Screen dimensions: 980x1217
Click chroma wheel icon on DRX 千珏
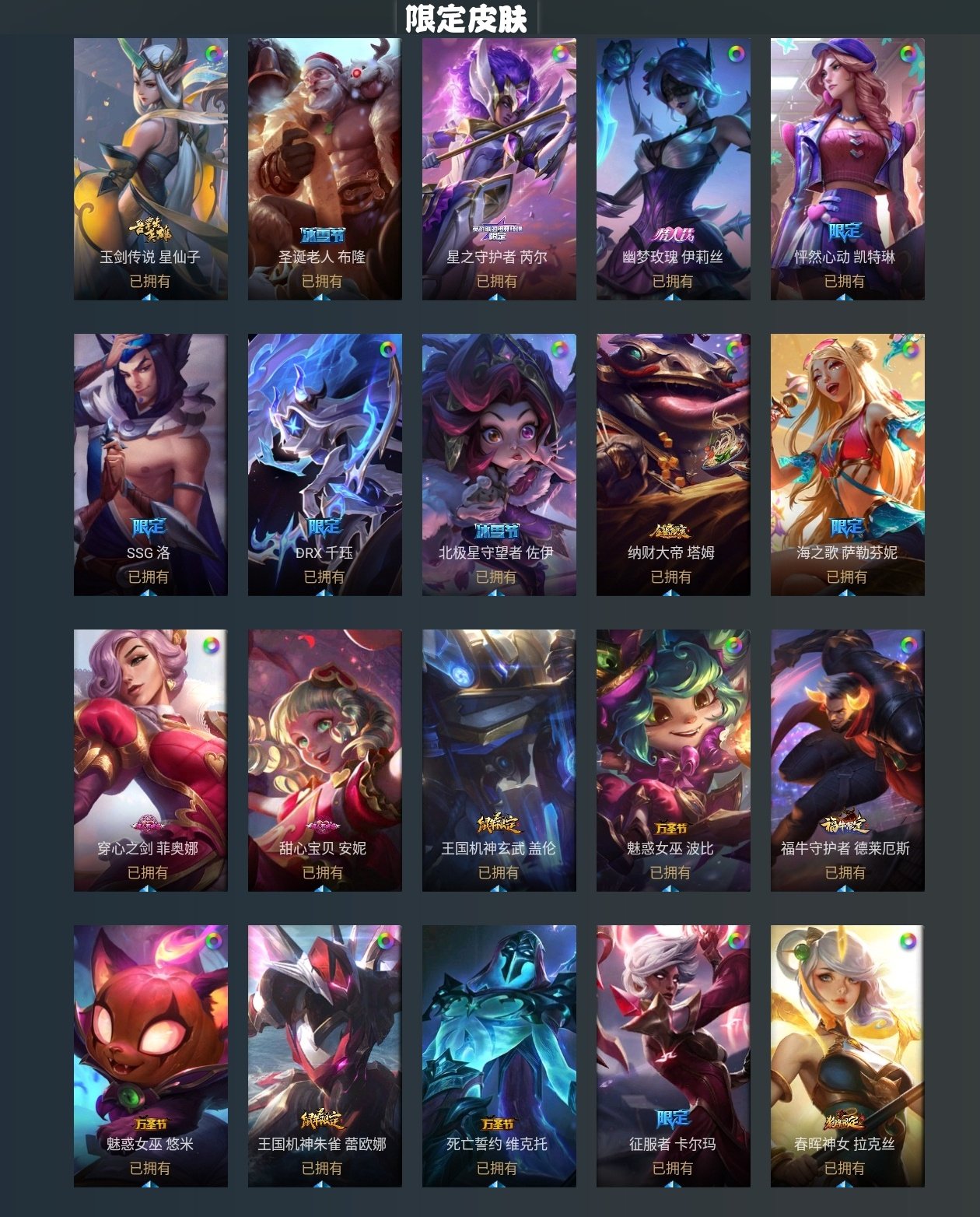pyautogui.click(x=387, y=350)
